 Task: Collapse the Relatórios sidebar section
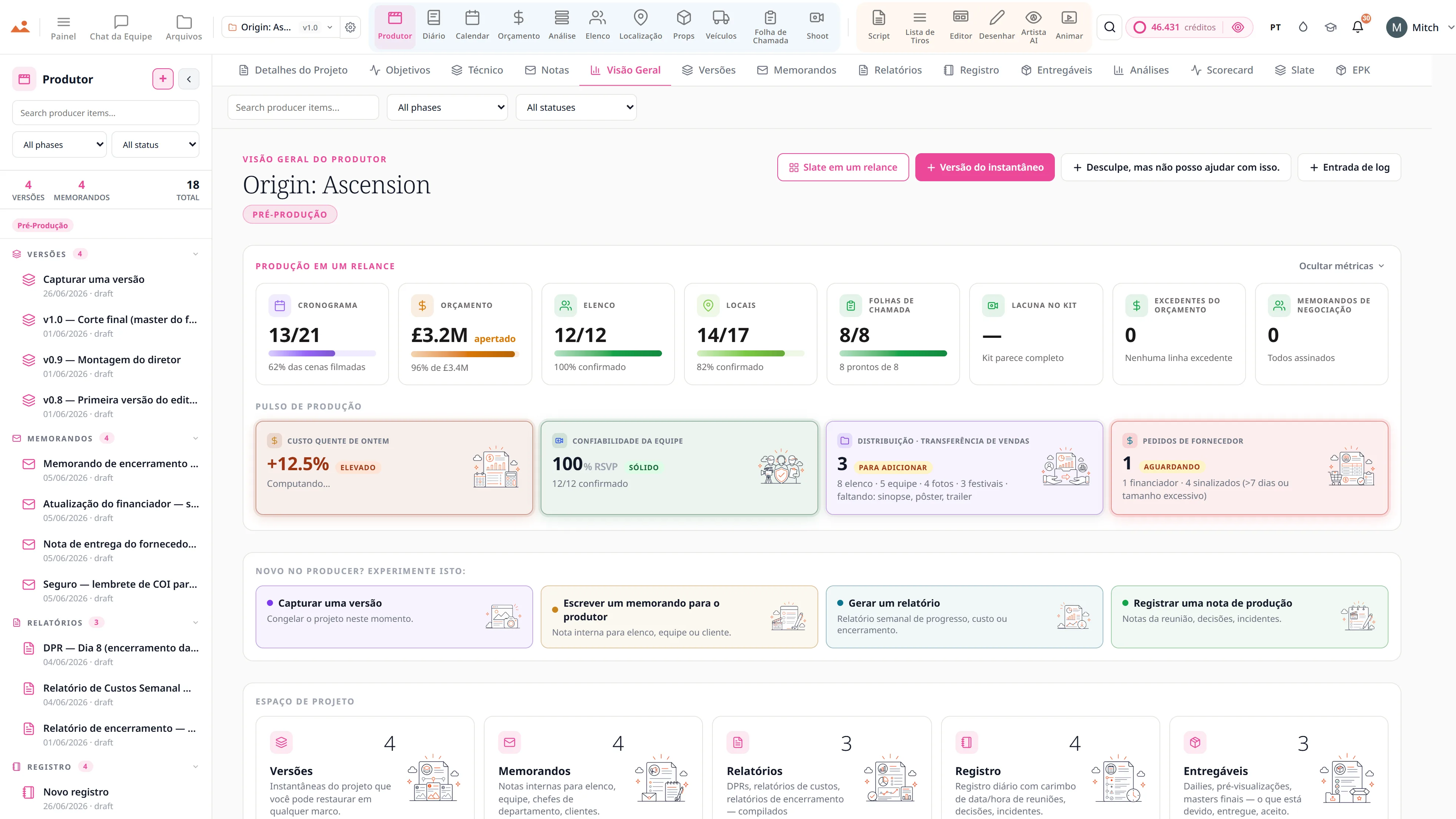tap(196, 623)
